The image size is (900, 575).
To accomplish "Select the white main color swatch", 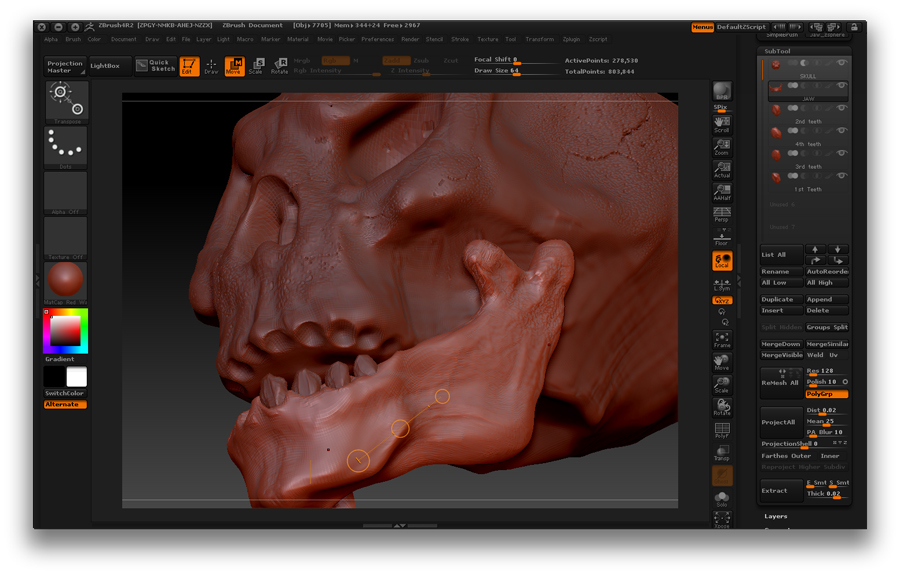I will (76, 377).
